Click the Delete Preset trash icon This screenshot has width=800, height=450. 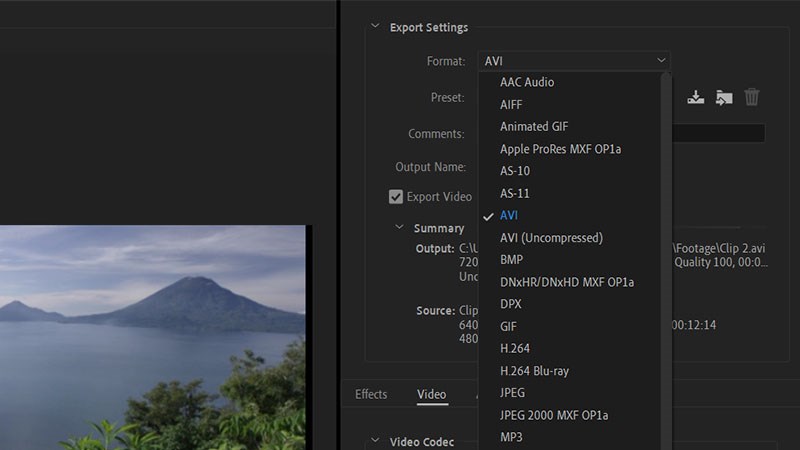click(752, 97)
